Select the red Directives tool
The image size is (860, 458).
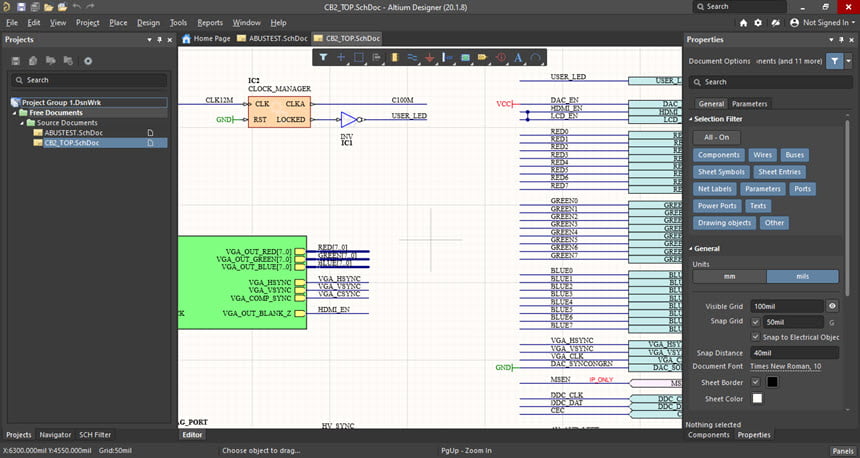pos(501,57)
